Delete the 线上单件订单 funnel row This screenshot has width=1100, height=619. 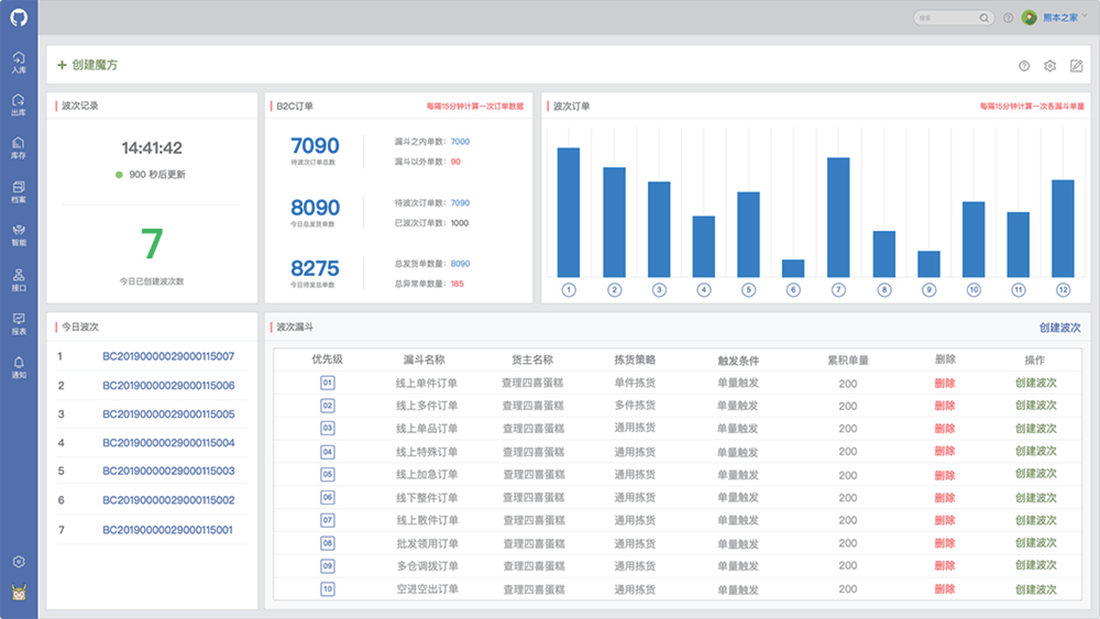945,383
